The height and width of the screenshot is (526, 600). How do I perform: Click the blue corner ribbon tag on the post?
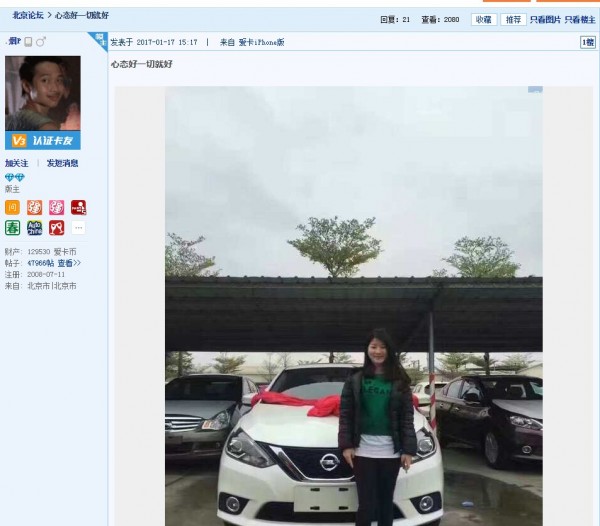99,40
